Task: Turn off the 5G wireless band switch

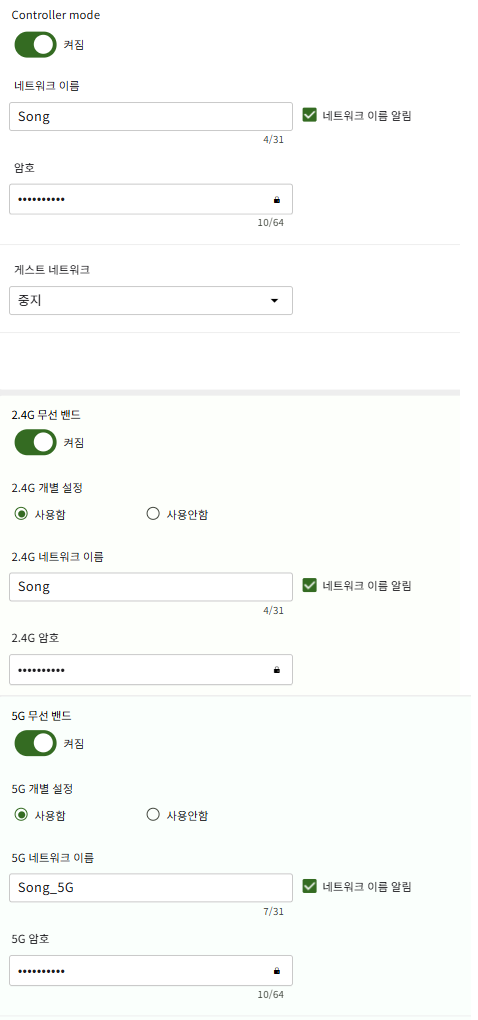Action: coord(36,743)
